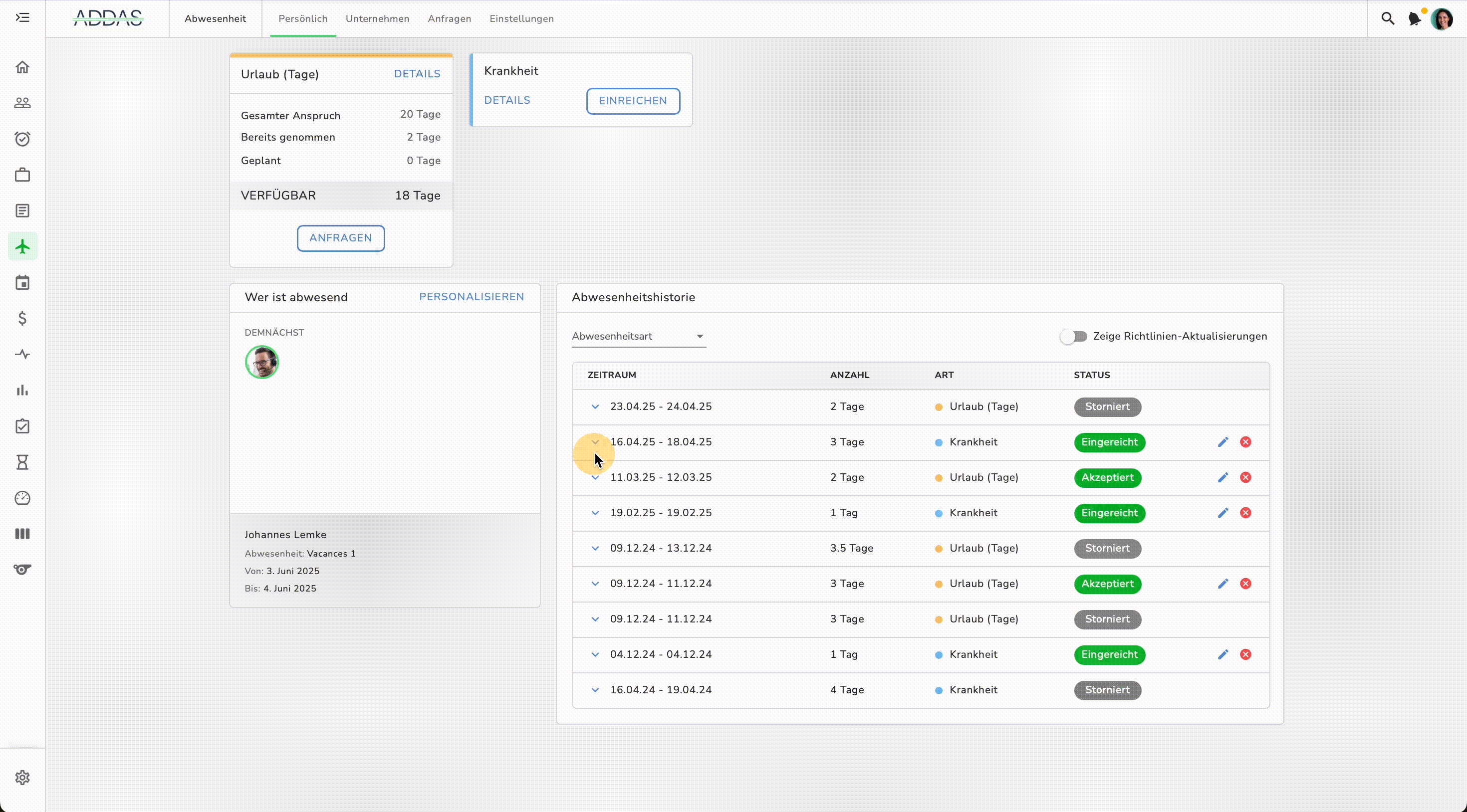Screen dimensions: 1467x812
Task: Edit the 16.04.25 - 18.04.25 Krankheit entry
Action: [1222, 442]
